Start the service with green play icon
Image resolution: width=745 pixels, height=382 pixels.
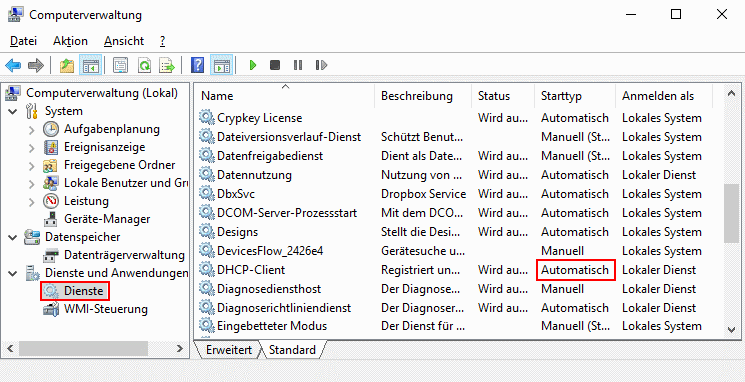(x=253, y=65)
